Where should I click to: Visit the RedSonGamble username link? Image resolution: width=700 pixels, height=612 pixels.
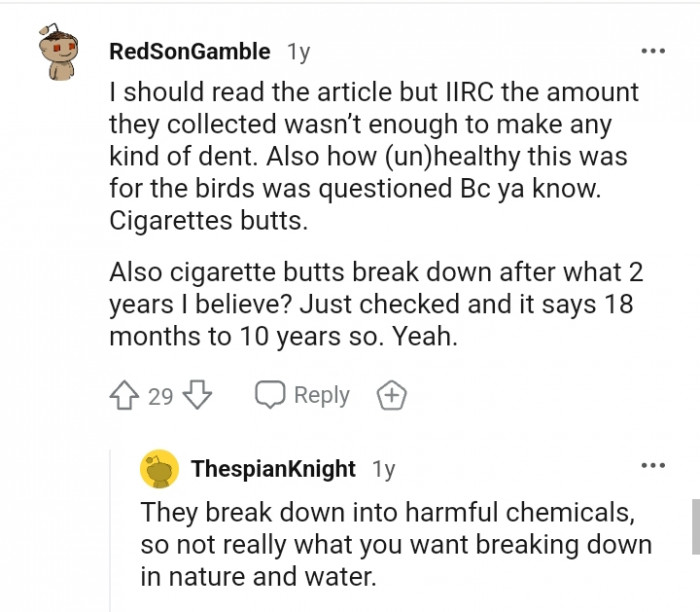(x=189, y=51)
